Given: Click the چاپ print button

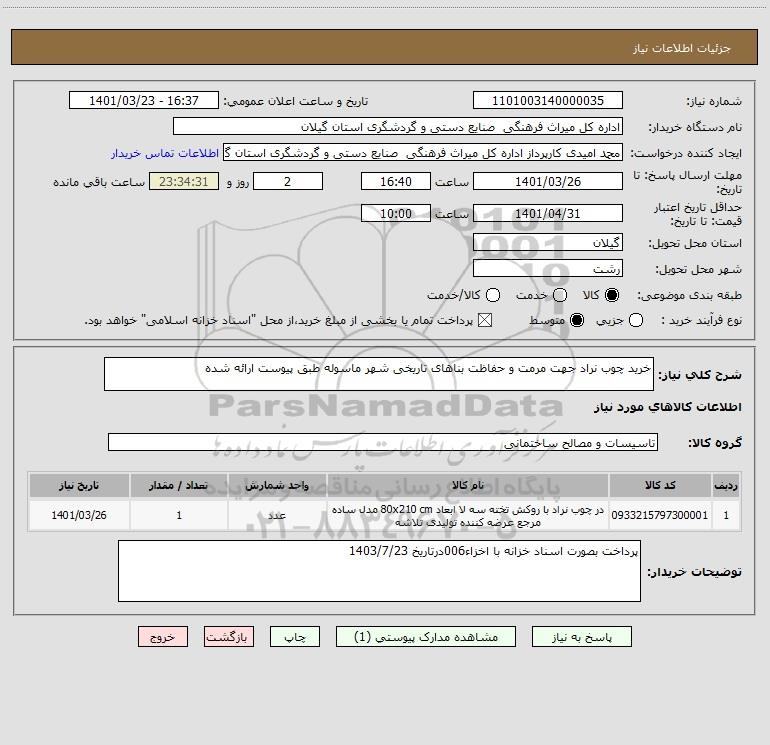Looking at the screenshot, I should [x=295, y=636].
